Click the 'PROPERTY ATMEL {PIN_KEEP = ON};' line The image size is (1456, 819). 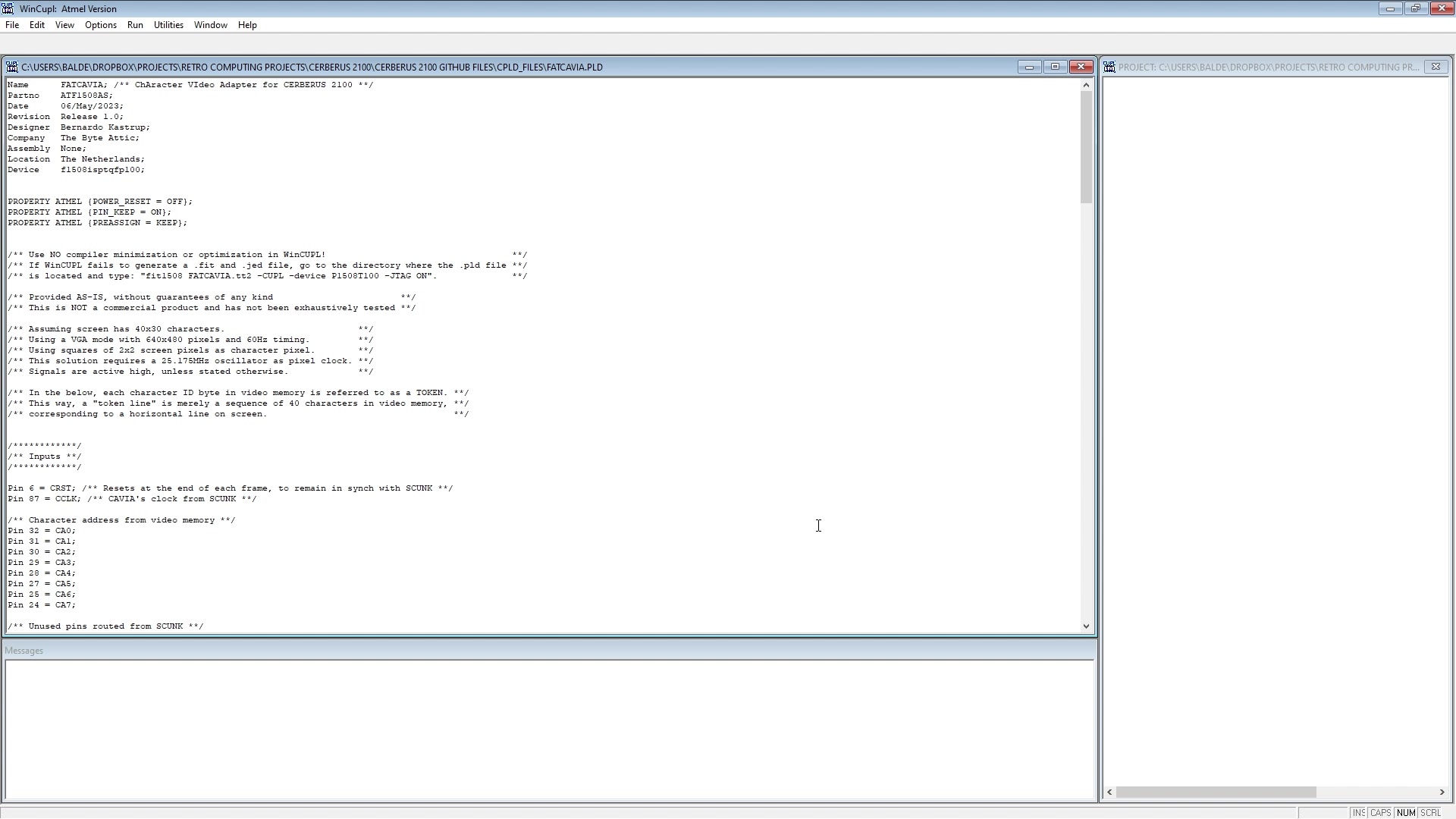click(89, 212)
